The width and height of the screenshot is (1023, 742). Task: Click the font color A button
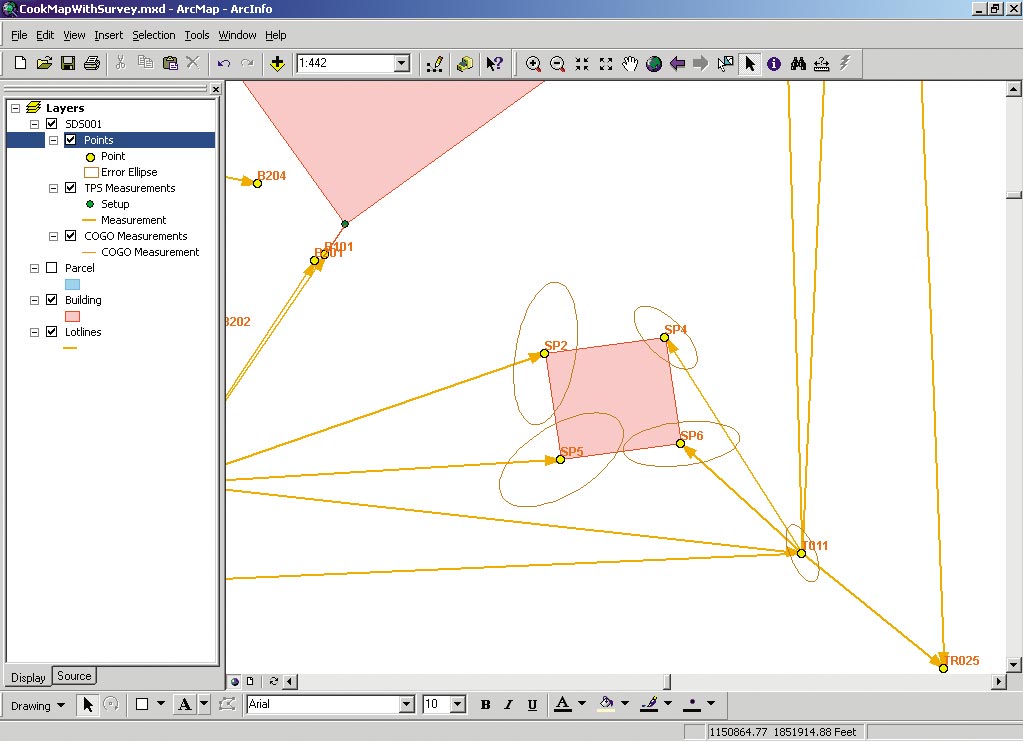tap(562, 704)
